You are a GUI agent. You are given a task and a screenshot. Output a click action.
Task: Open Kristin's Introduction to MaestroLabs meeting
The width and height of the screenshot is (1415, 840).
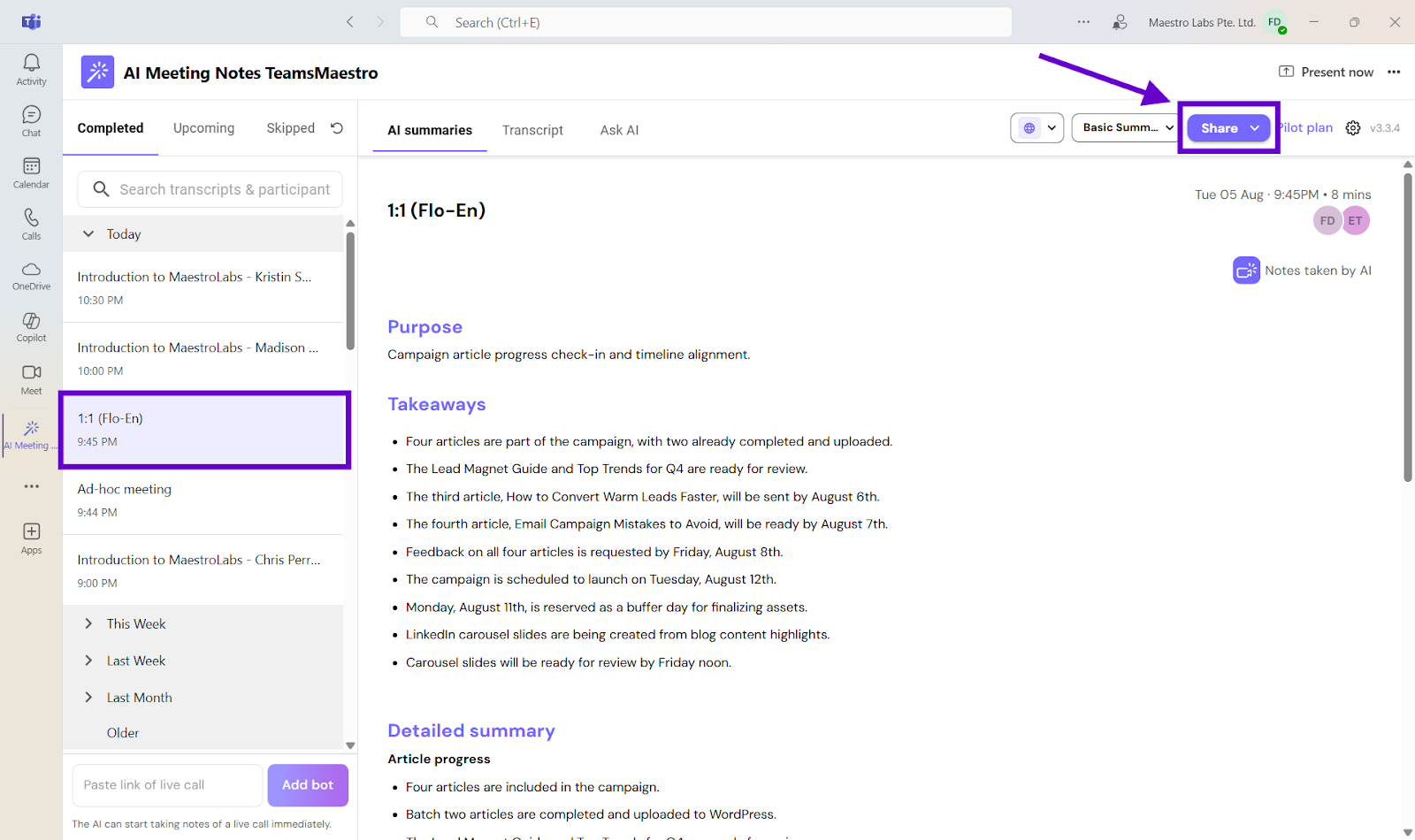click(203, 287)
